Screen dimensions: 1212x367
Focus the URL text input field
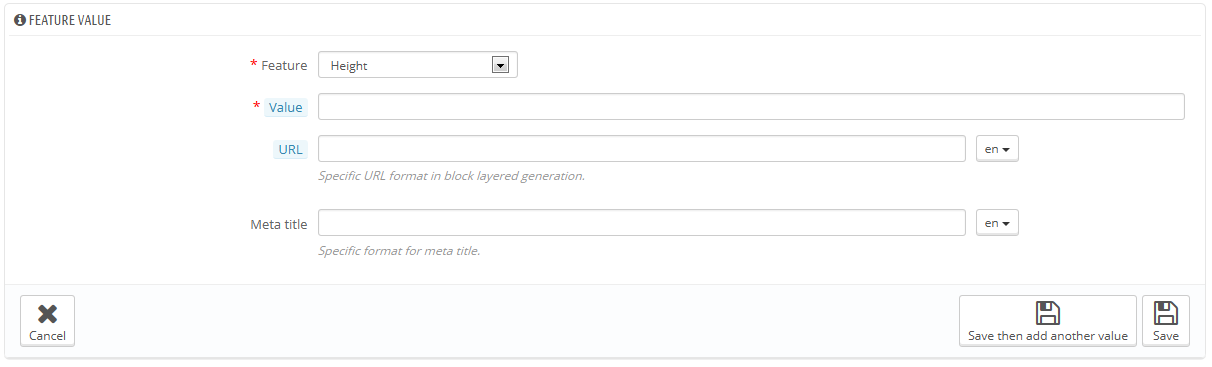coord(641,149)
